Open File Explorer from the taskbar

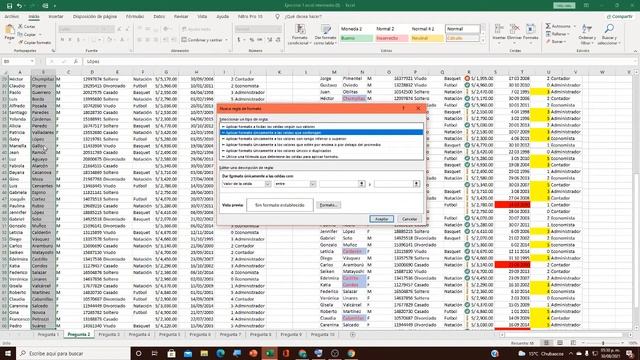tap(204, 353)
